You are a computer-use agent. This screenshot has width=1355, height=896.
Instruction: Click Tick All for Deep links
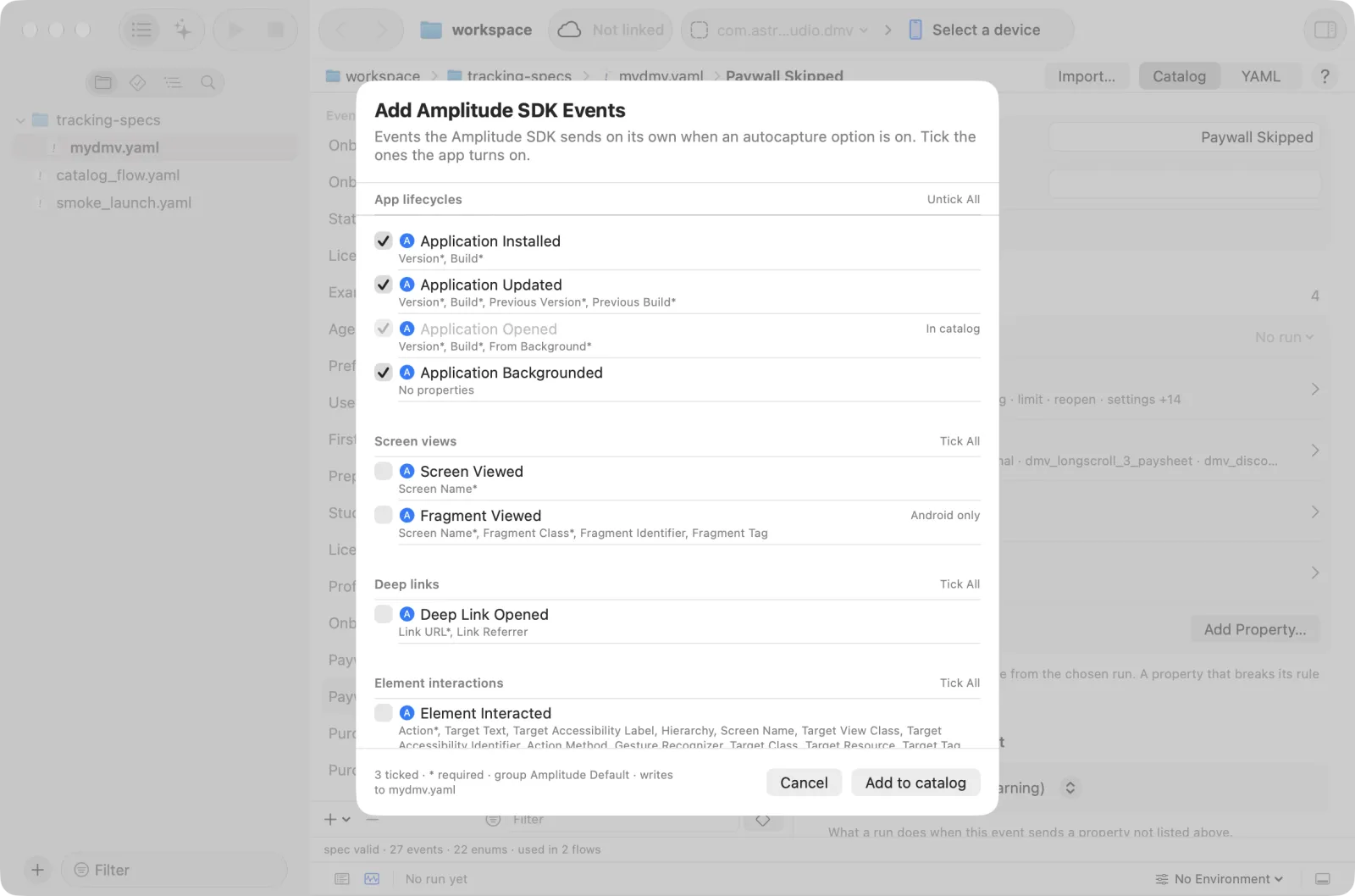[960, 584]
